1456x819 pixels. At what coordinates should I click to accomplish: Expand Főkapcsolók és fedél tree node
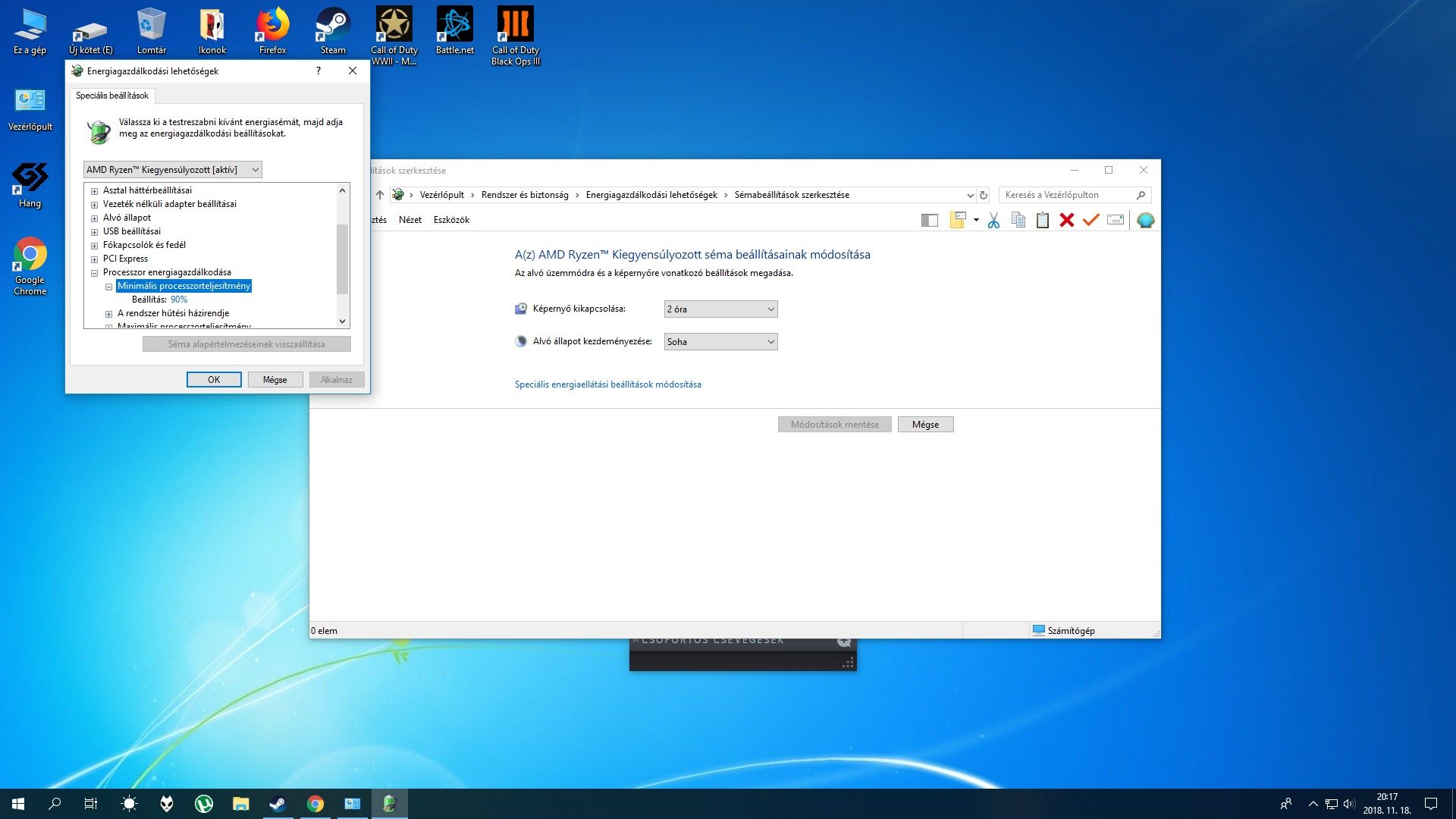[x=94, y=246]
